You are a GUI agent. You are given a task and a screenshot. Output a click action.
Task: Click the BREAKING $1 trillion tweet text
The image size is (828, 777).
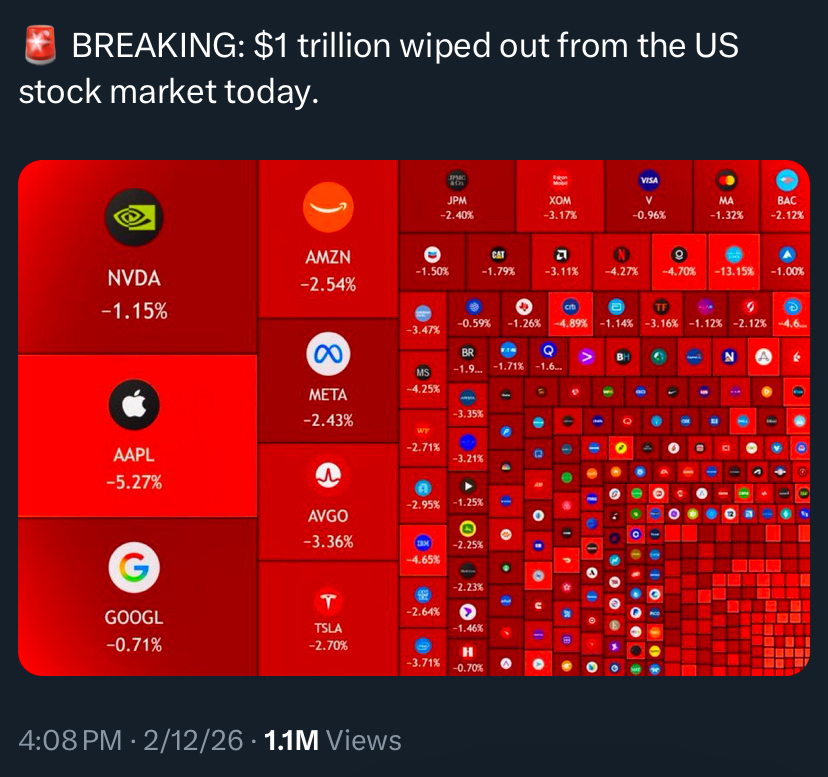coord(380,68)
